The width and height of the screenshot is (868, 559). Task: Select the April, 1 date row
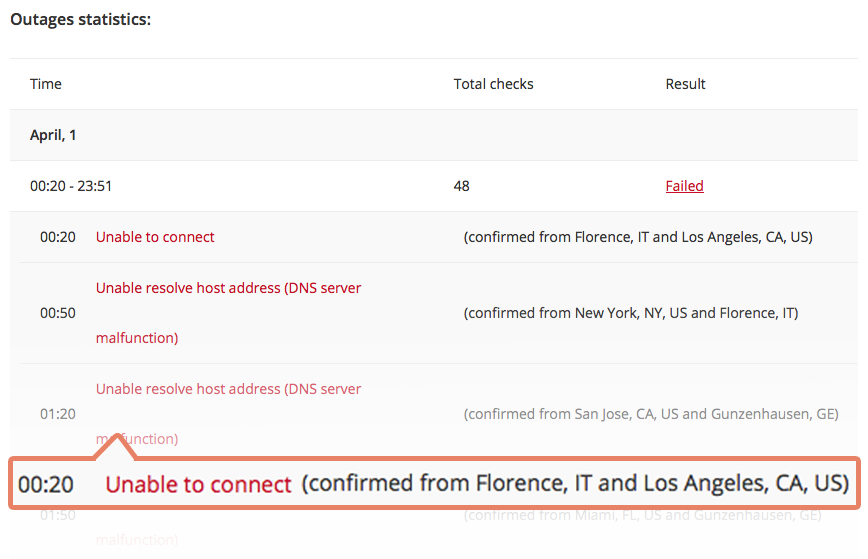point(53,135)
